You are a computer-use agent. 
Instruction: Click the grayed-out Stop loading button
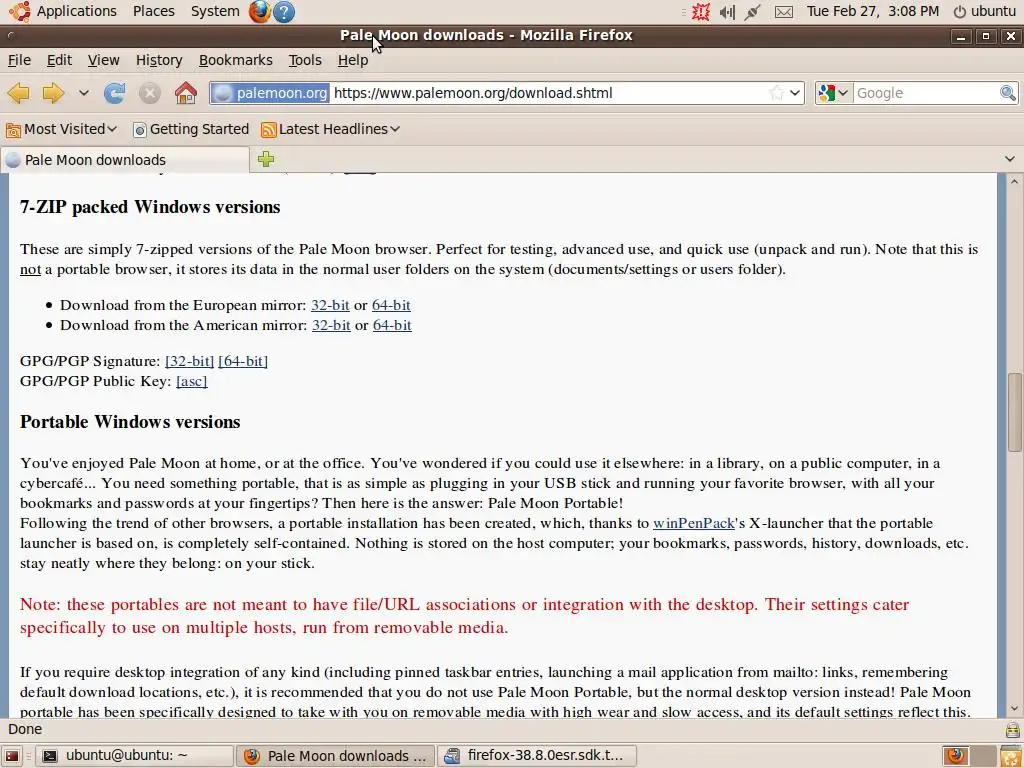pos(150,93)
